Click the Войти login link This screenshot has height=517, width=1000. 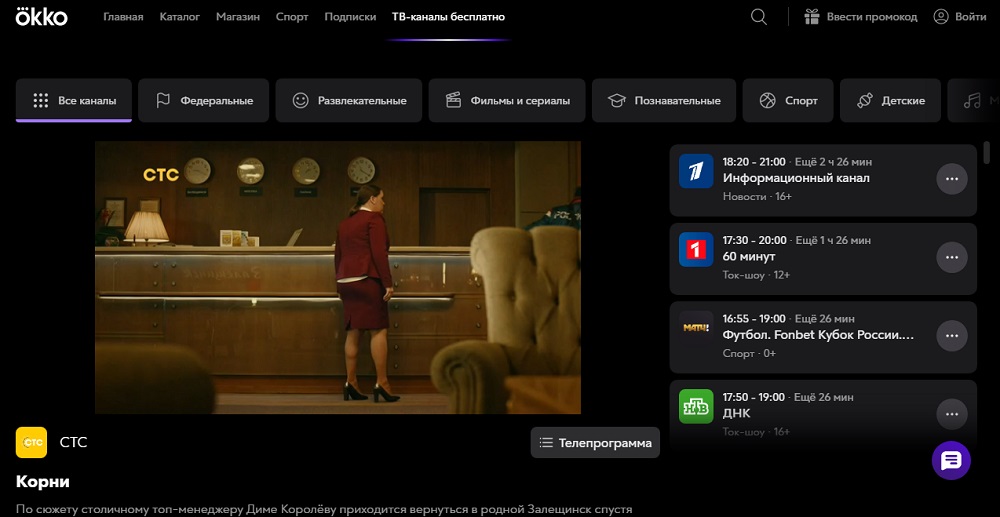click(x=959, y=17)
